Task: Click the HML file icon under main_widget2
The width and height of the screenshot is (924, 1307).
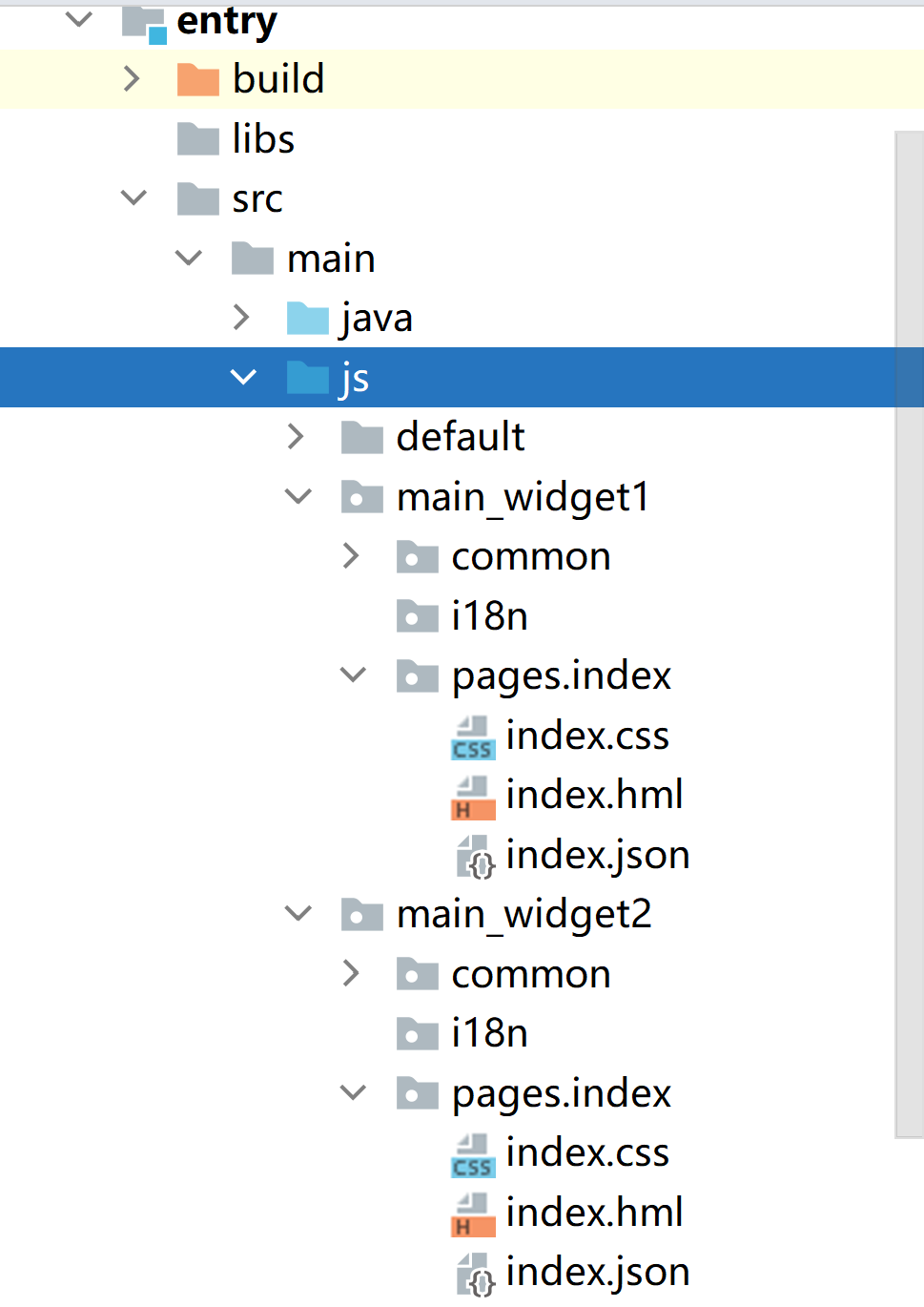Action: click(473, 1214)
